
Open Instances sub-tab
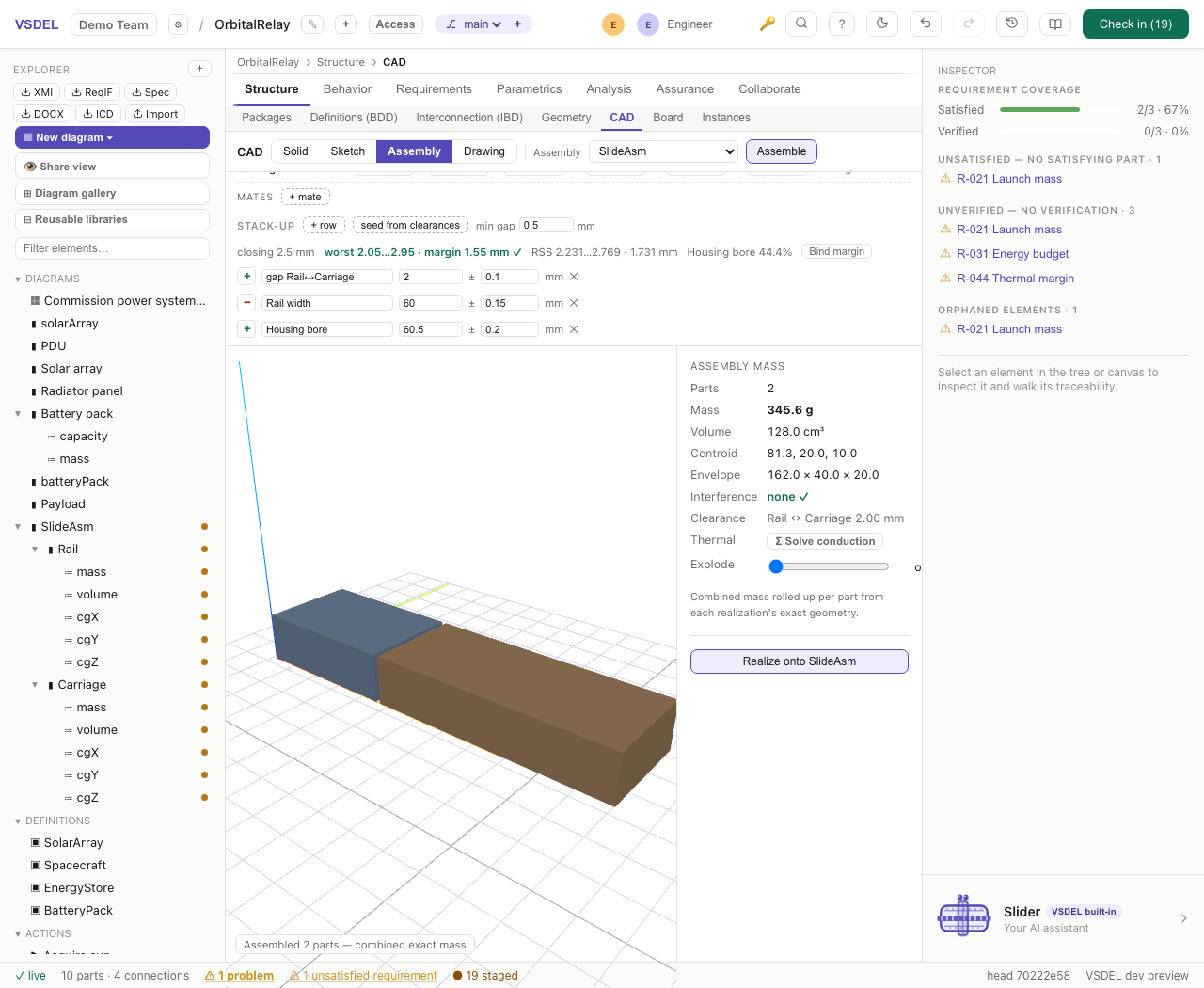pyautogui.click(x=726, y=118)
